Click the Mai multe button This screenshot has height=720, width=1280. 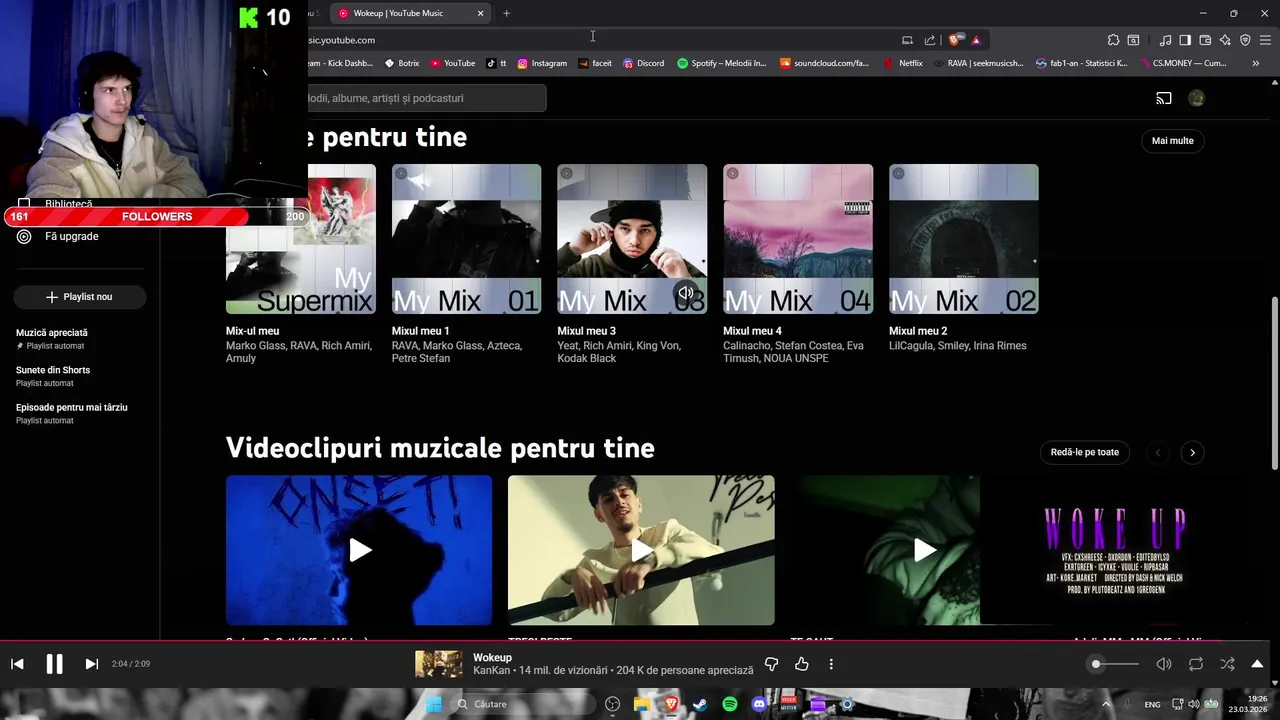pyautogui.click(x=1173, y=141)
